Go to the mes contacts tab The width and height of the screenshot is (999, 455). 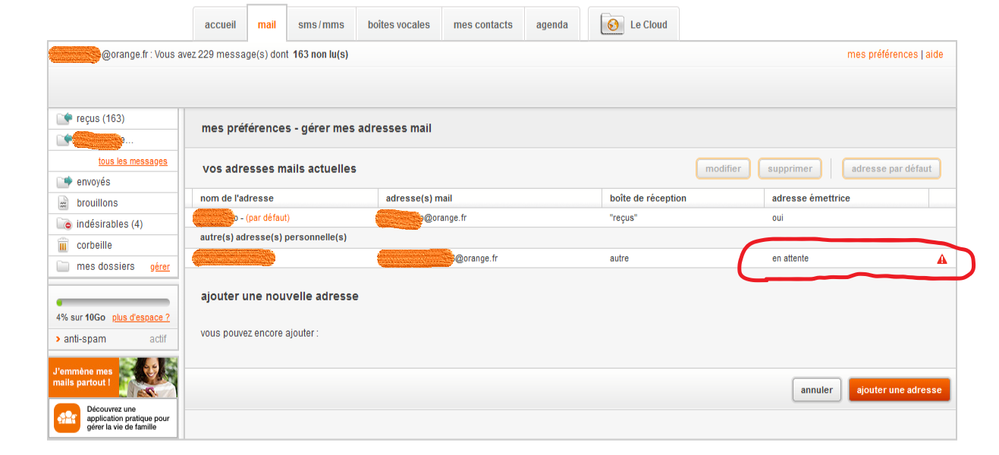[482, 25]
